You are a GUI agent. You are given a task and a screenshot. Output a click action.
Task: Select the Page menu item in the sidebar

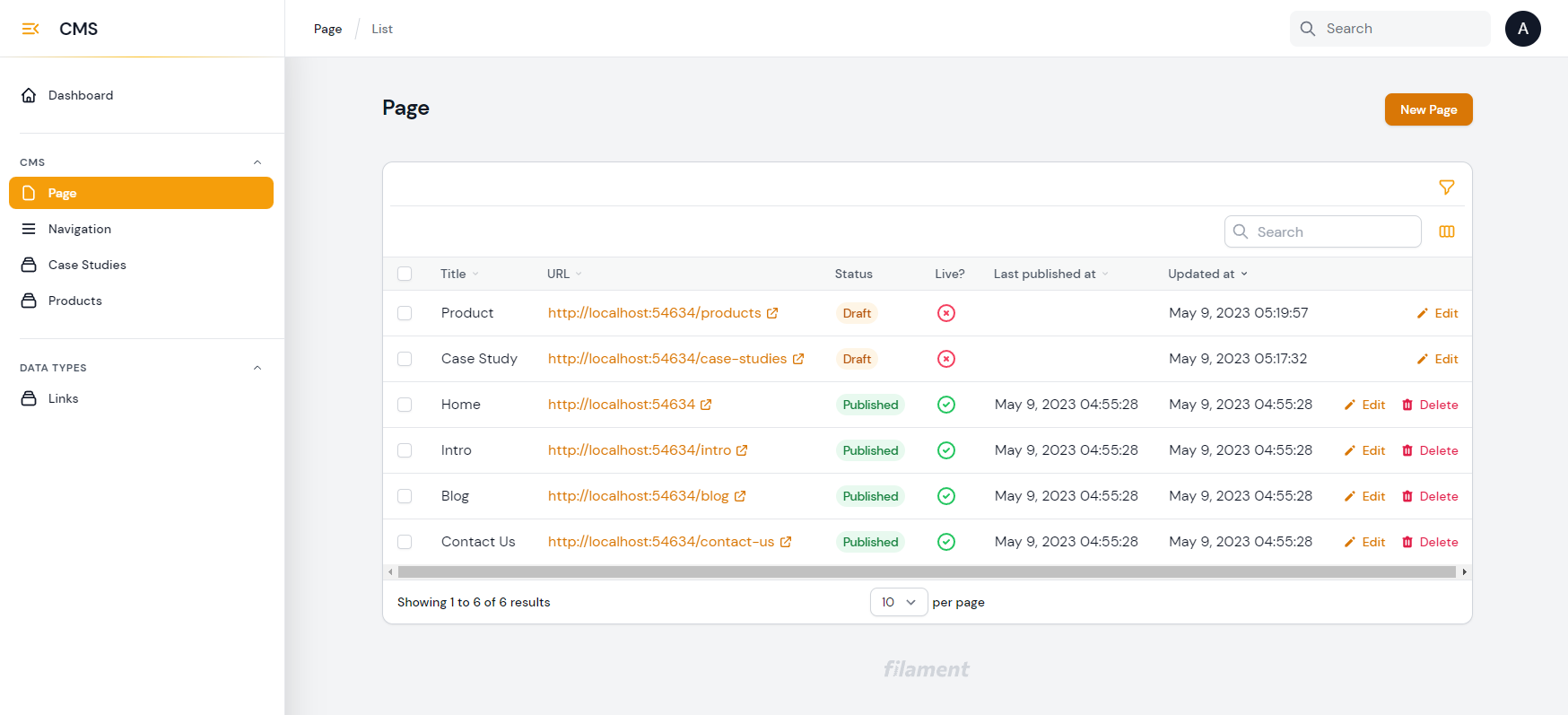[x=142, y=193]
